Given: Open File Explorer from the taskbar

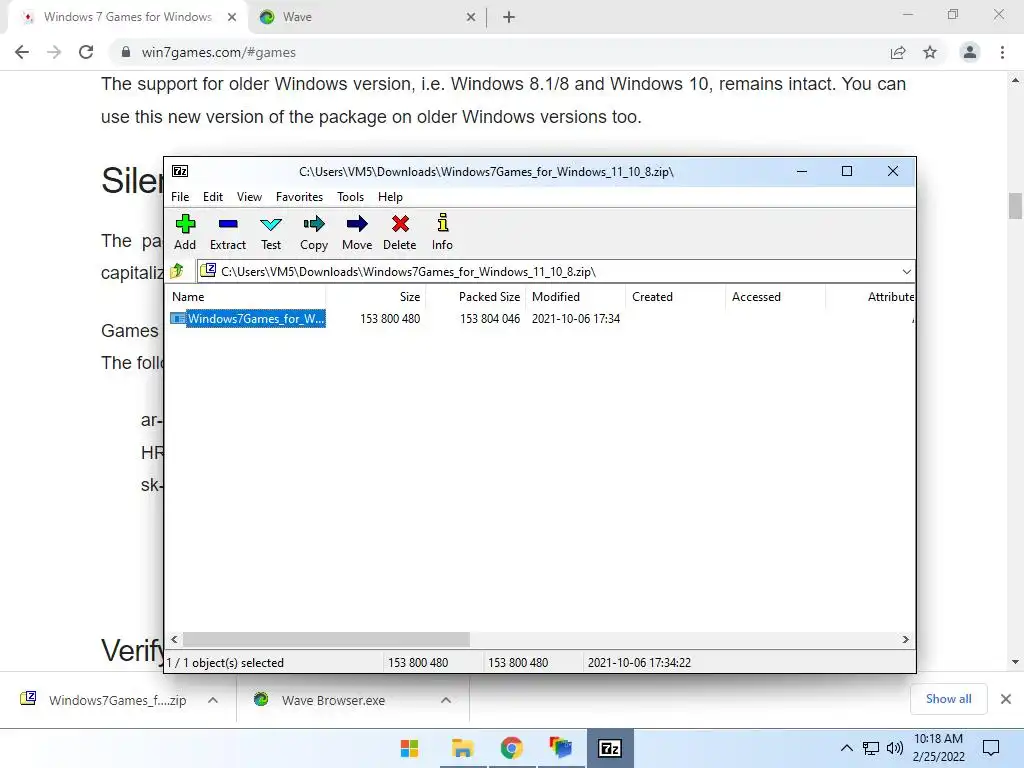Looking at the screenshot, I should 462,748.
